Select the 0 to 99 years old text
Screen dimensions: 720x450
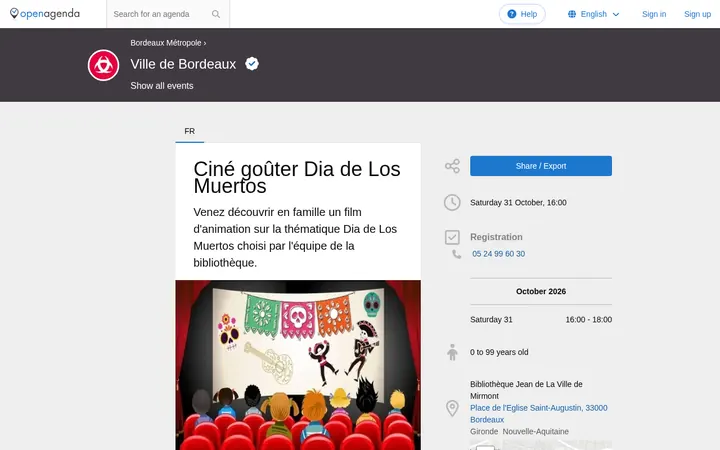click(x=499, y=352)
